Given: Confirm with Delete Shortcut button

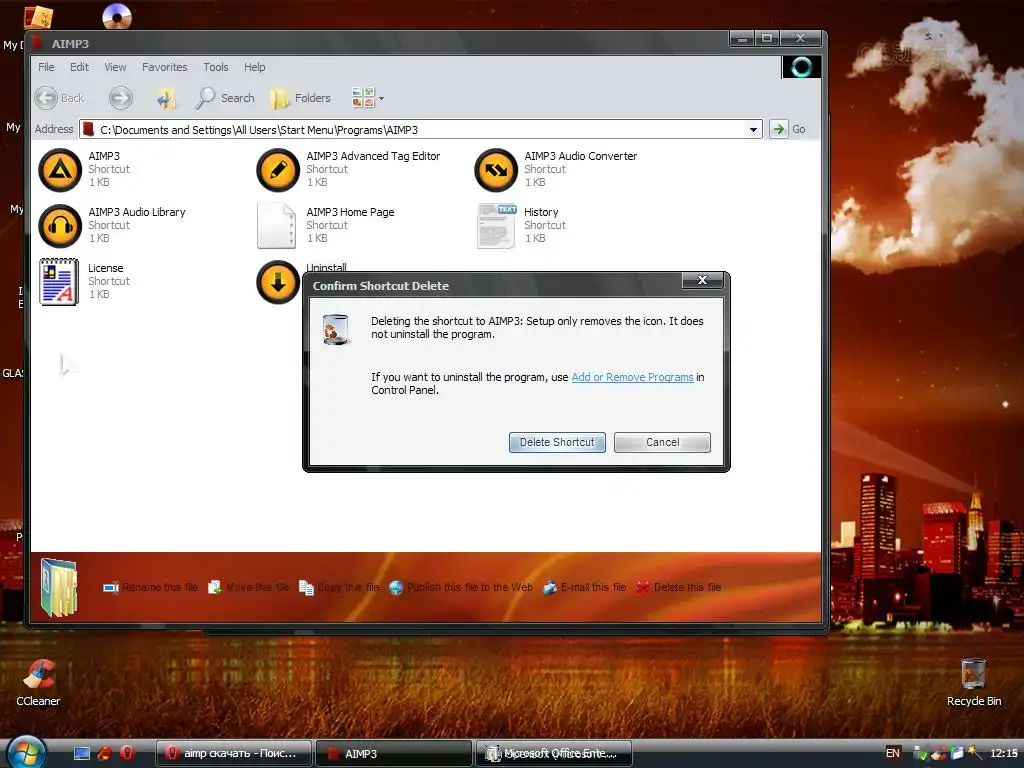Looking at the screenshot, I should pyautogui.click(x=557, y=442).
